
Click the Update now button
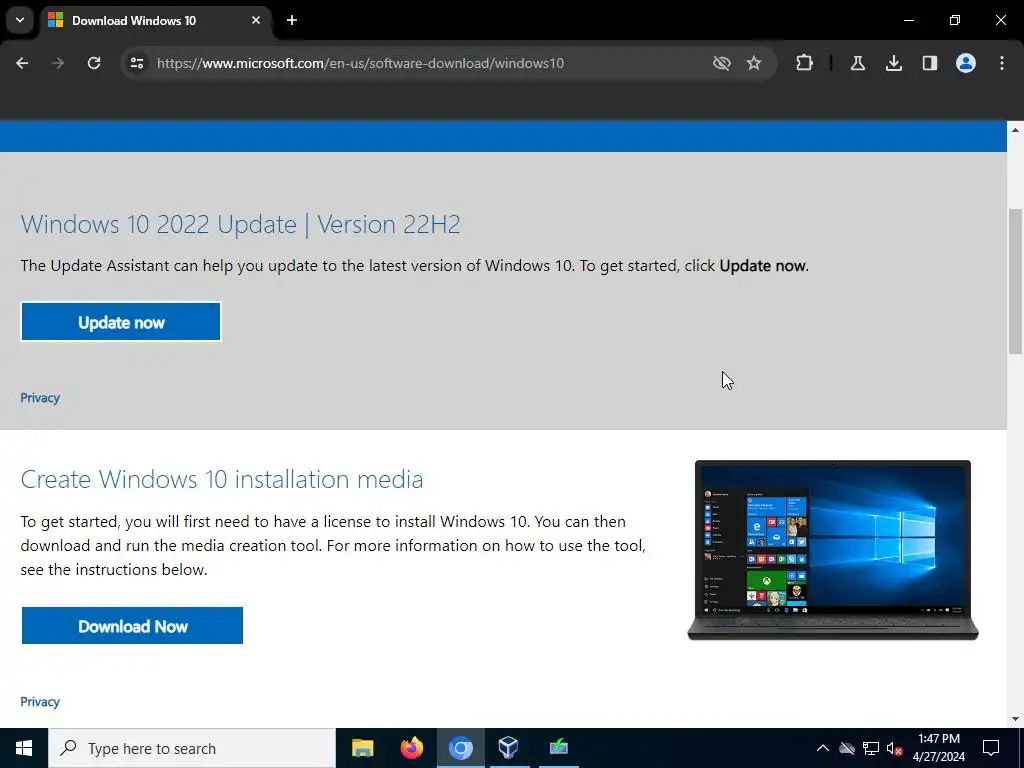click(x=121, y=322)
